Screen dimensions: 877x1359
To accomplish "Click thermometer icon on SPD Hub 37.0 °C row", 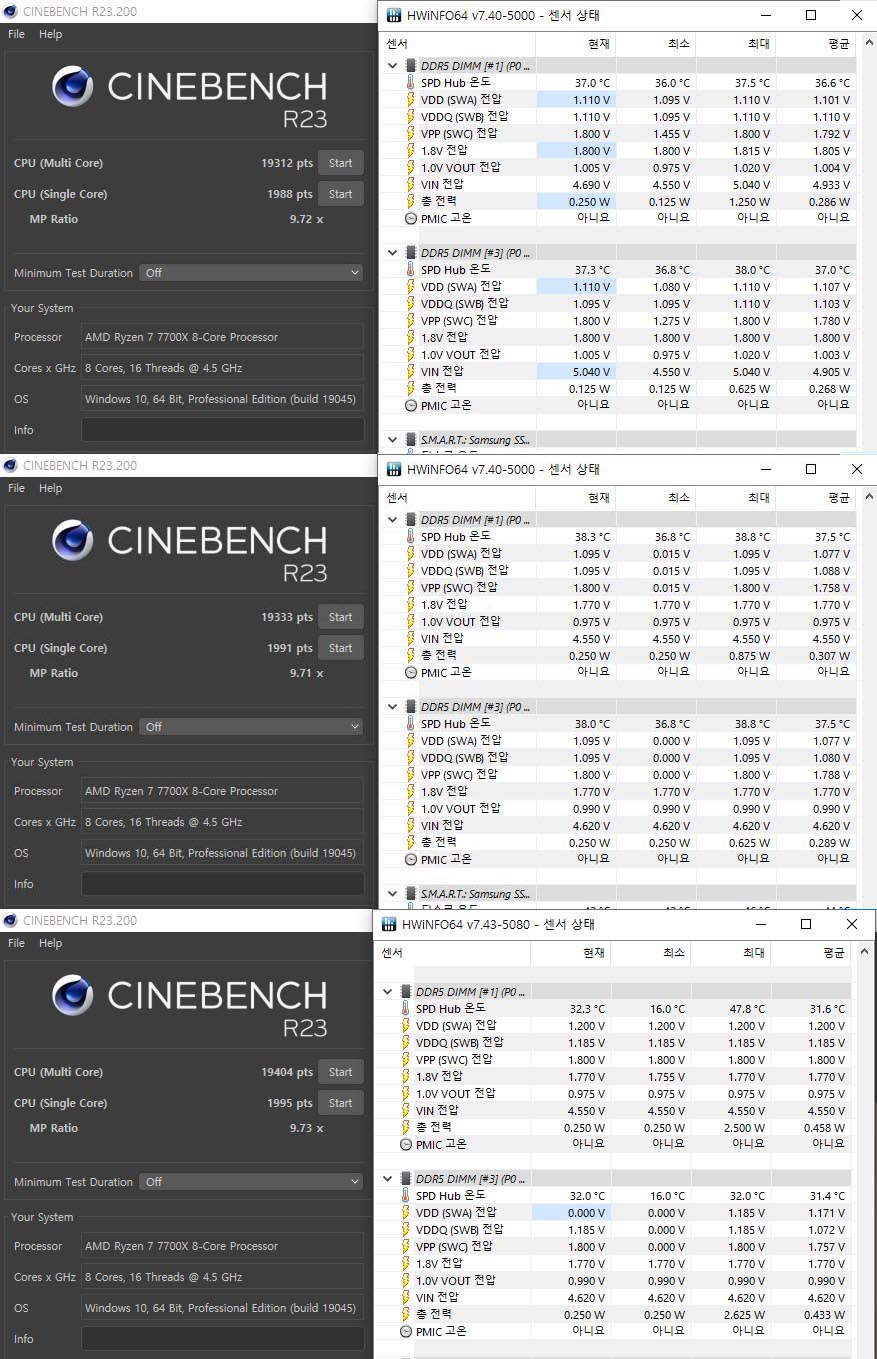I will tap(410, 83).
